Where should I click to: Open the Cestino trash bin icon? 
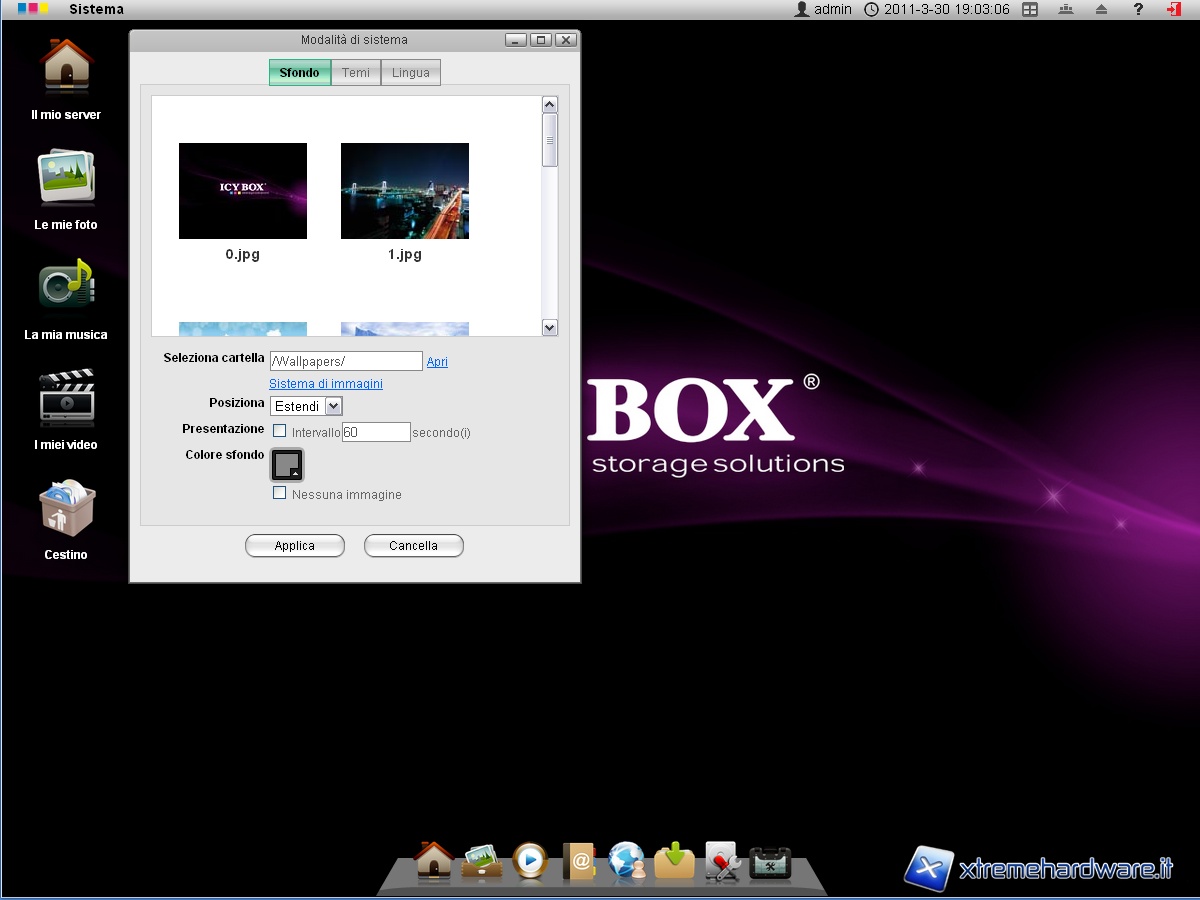click(66, 508)
